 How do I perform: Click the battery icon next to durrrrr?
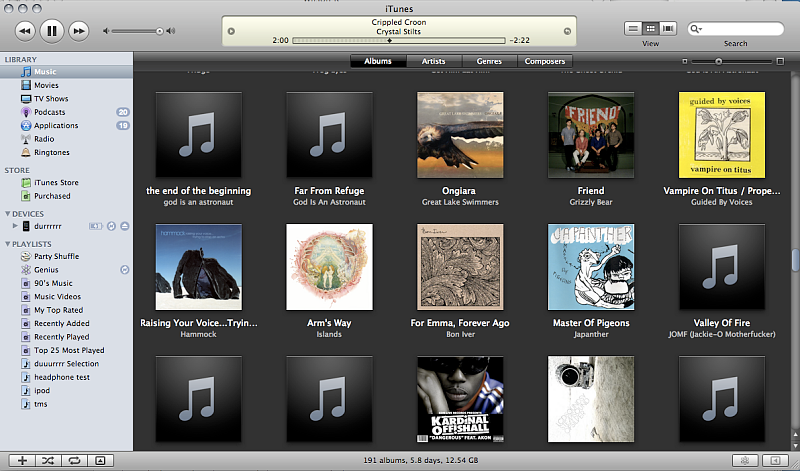(95, 226)
